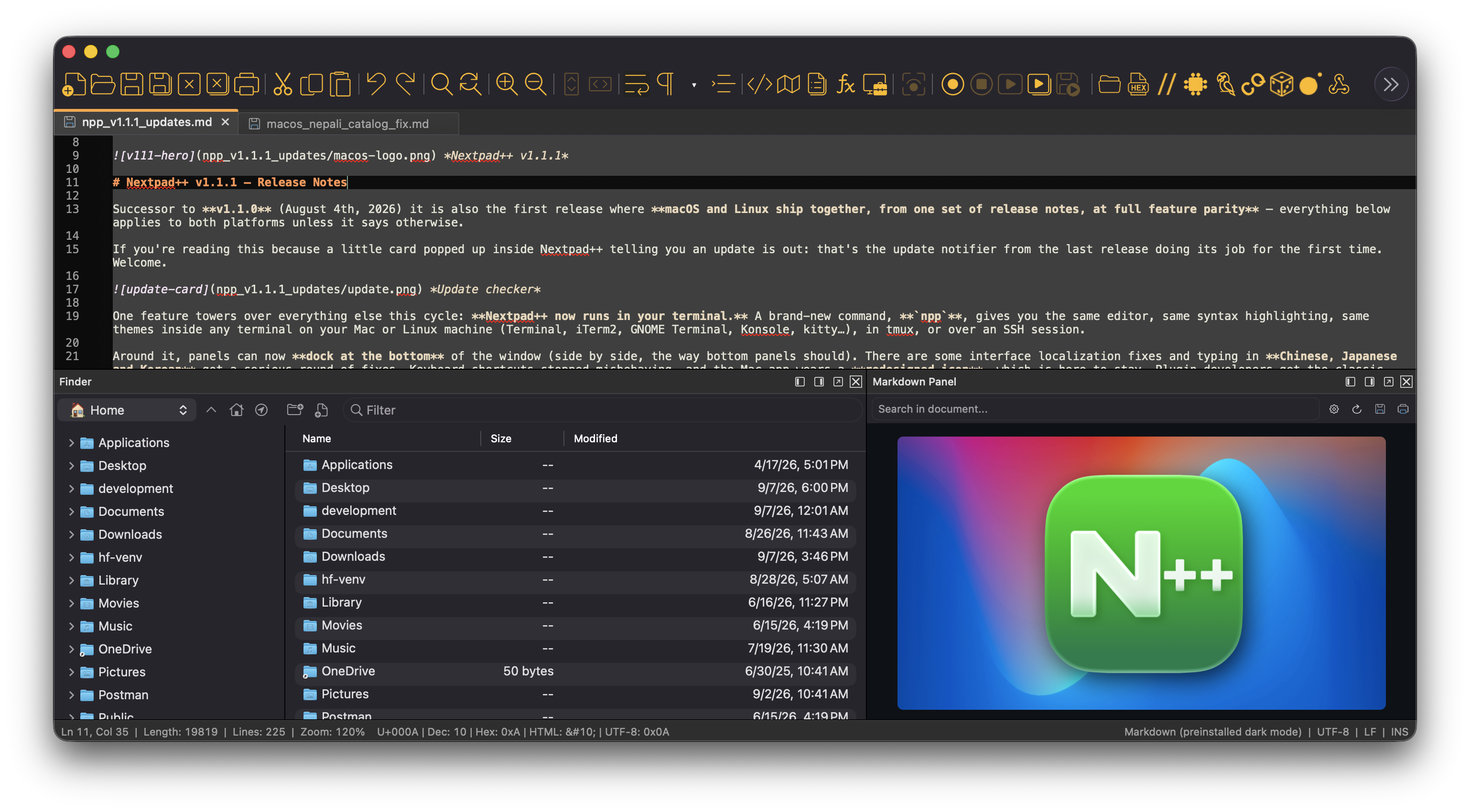This screenshot has height=812, width=1470.
Task: Click the Save All toolbar icon
Action: coord(161,85)
